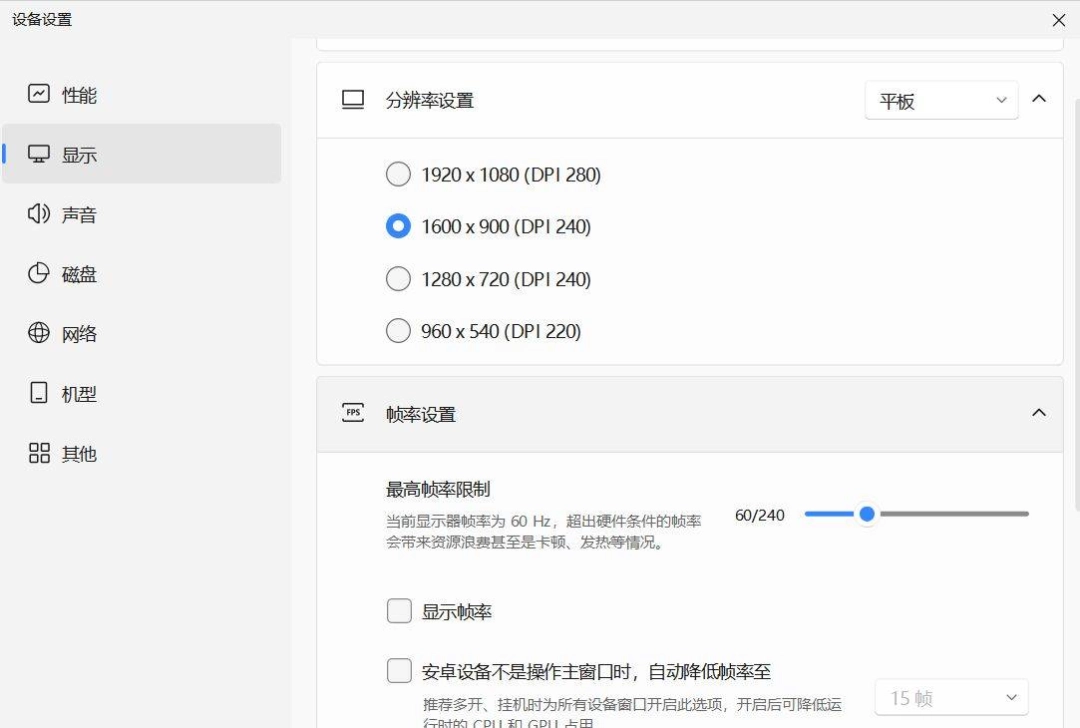The height and width of the screenshot is (728, 1080).
Task: Click the 最高帧率限制 slider handle
Action: coord(867,514)
